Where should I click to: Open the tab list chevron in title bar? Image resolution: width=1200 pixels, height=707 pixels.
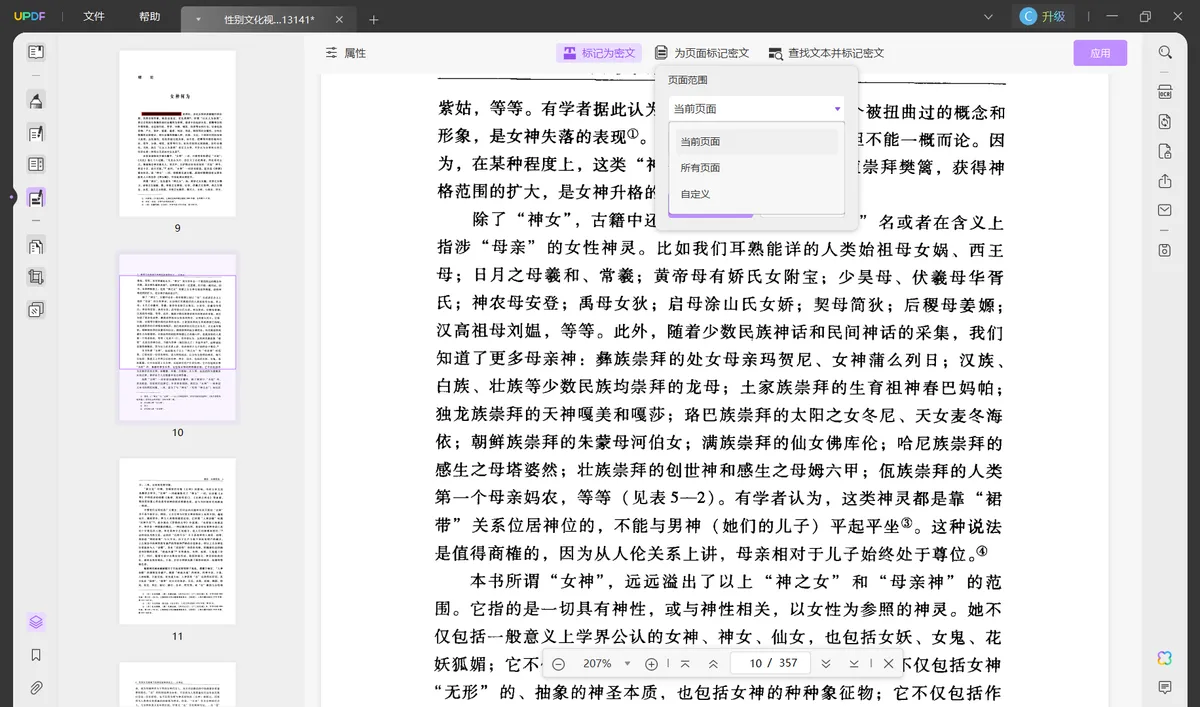click(x=988, y=16)
